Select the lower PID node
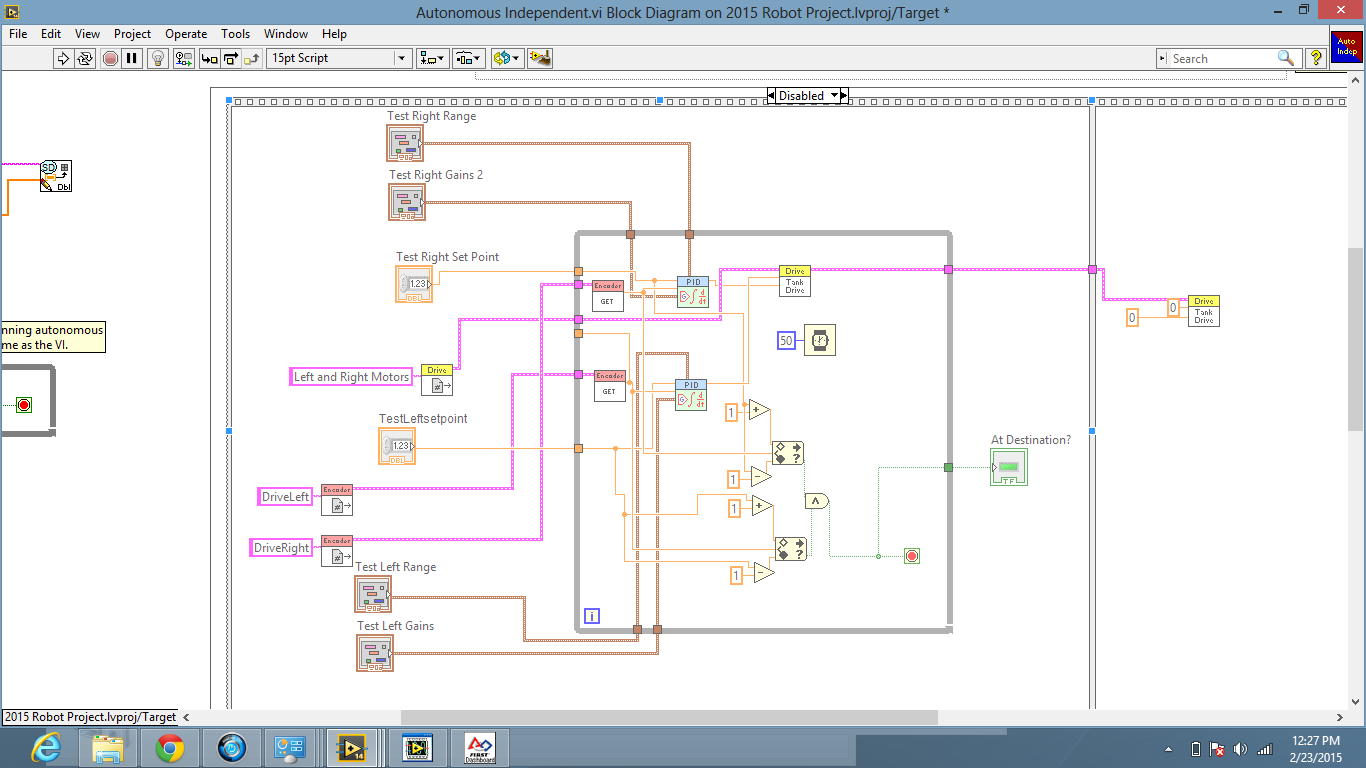 pos(691,395)
